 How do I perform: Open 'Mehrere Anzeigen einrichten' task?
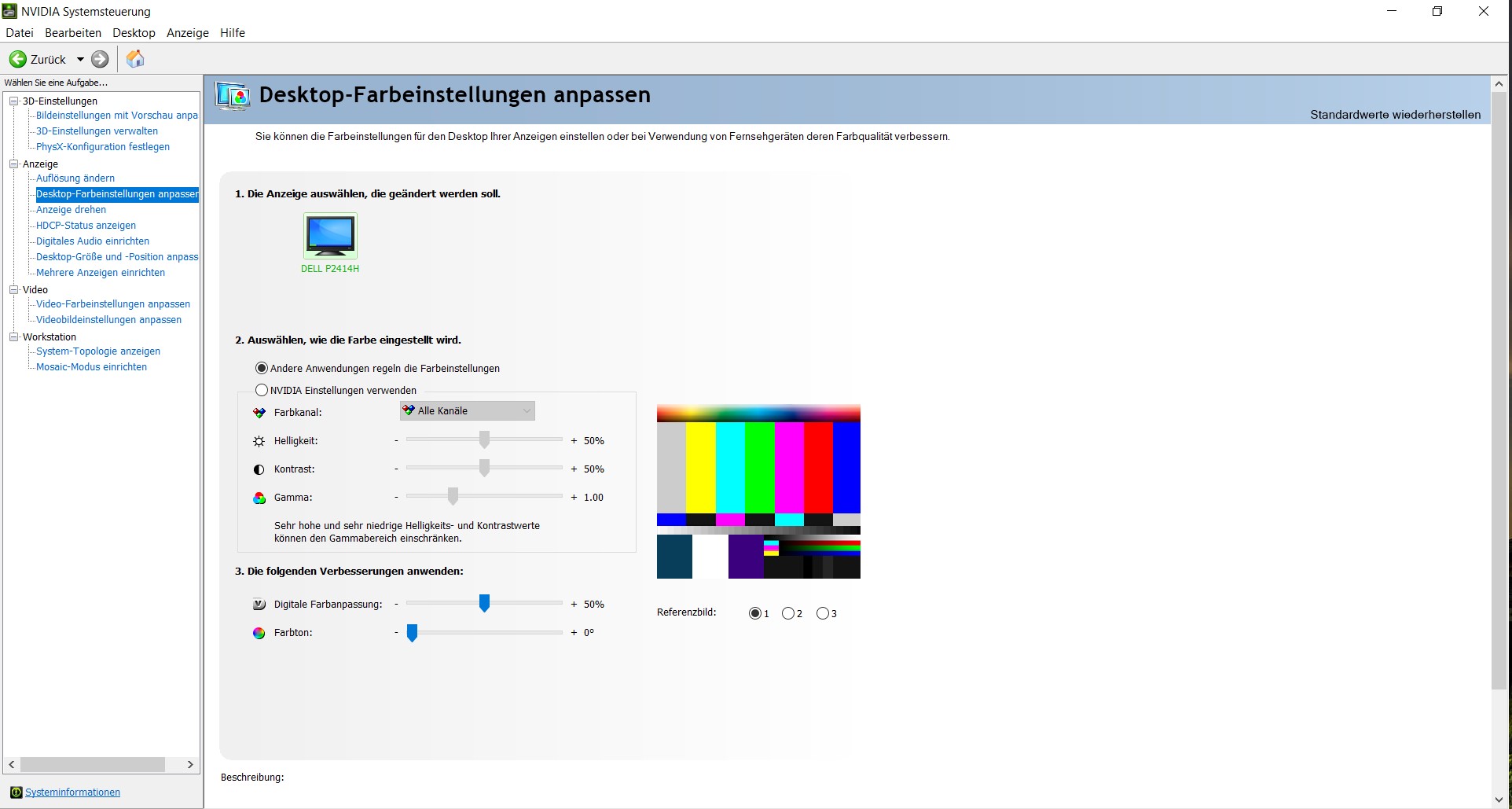point(101,273)
